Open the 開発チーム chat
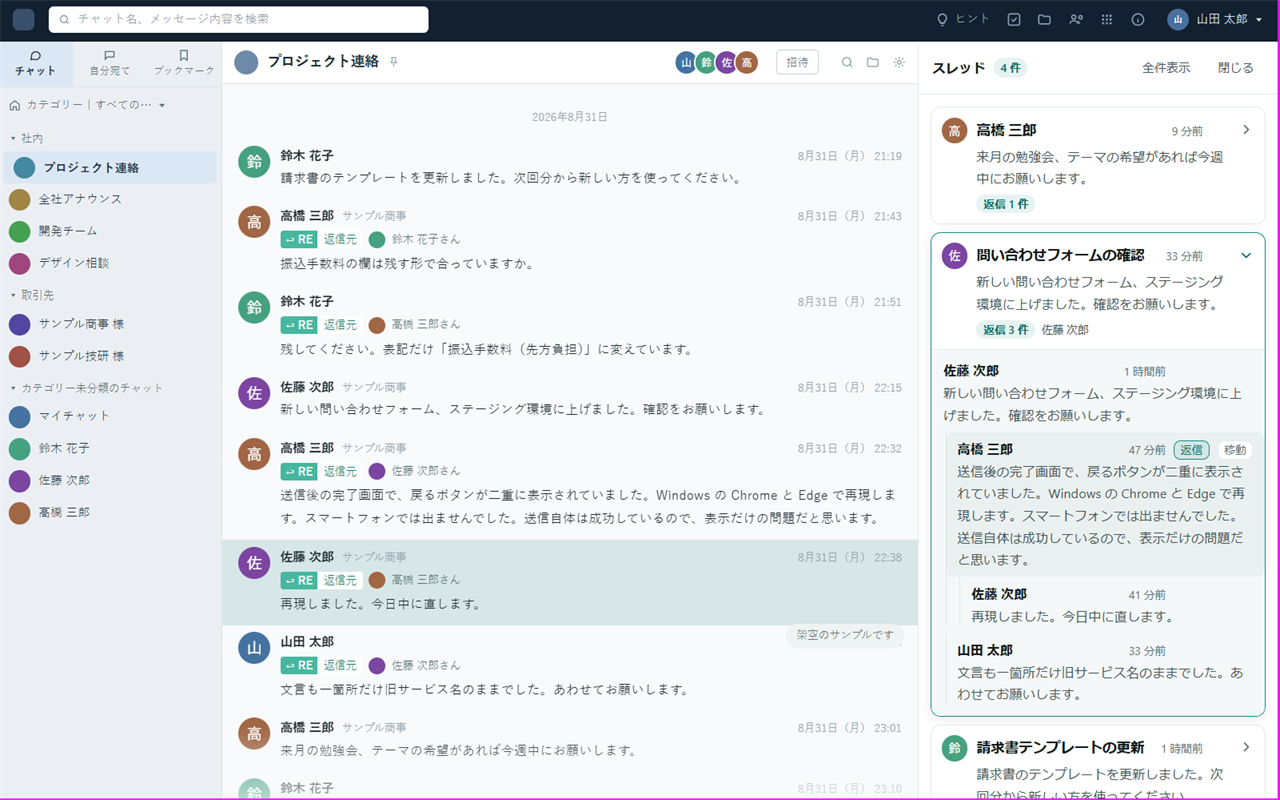1280x800 pixels. click(110, 231)
